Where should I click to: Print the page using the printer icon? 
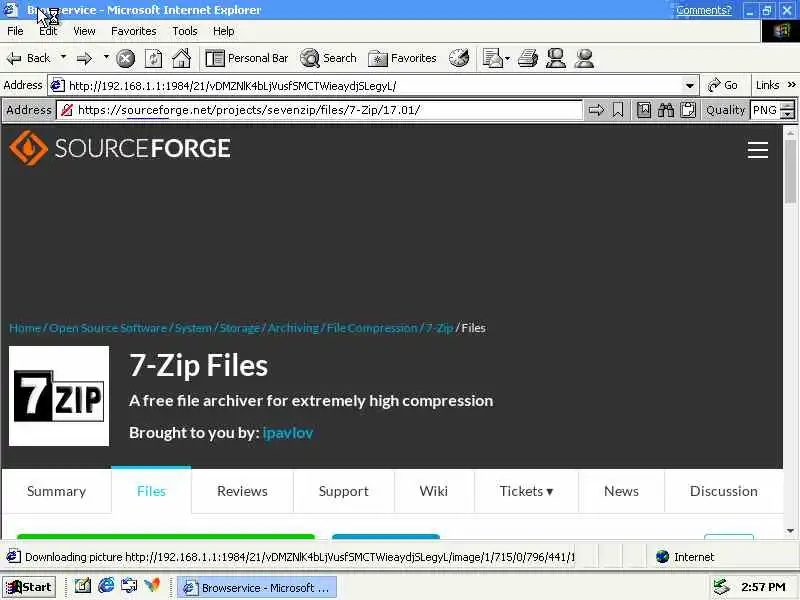528,58
